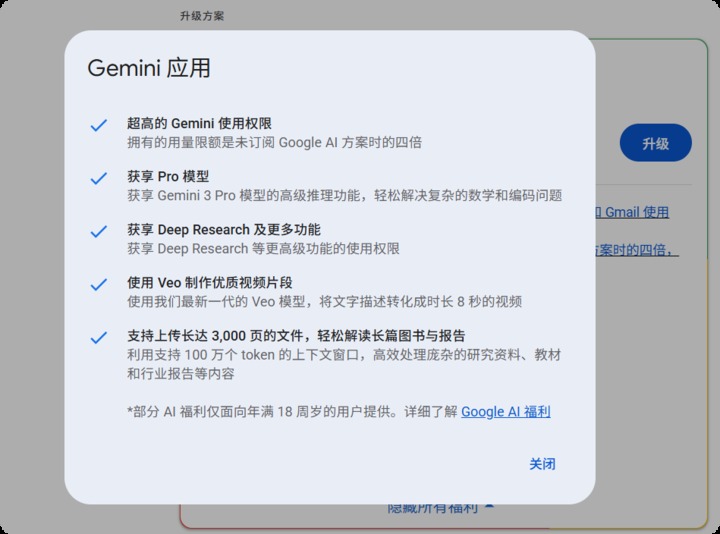Click the heading 支持上传长达 3,000 页的文件
The image size is (720, 534).
pos(296,336)
